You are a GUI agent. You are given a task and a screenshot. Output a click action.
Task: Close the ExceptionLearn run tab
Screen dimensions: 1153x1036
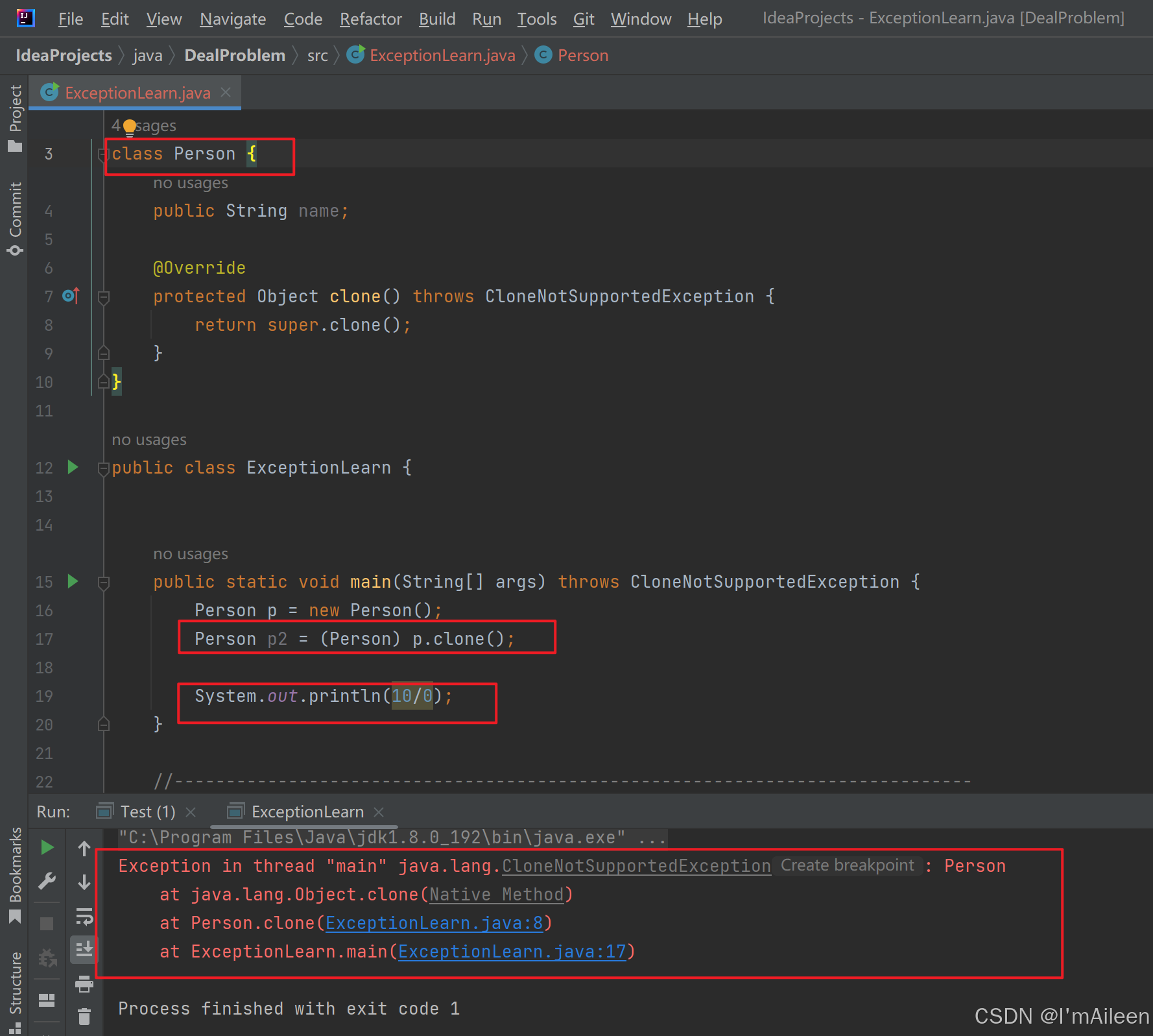[x=379, y=812]
